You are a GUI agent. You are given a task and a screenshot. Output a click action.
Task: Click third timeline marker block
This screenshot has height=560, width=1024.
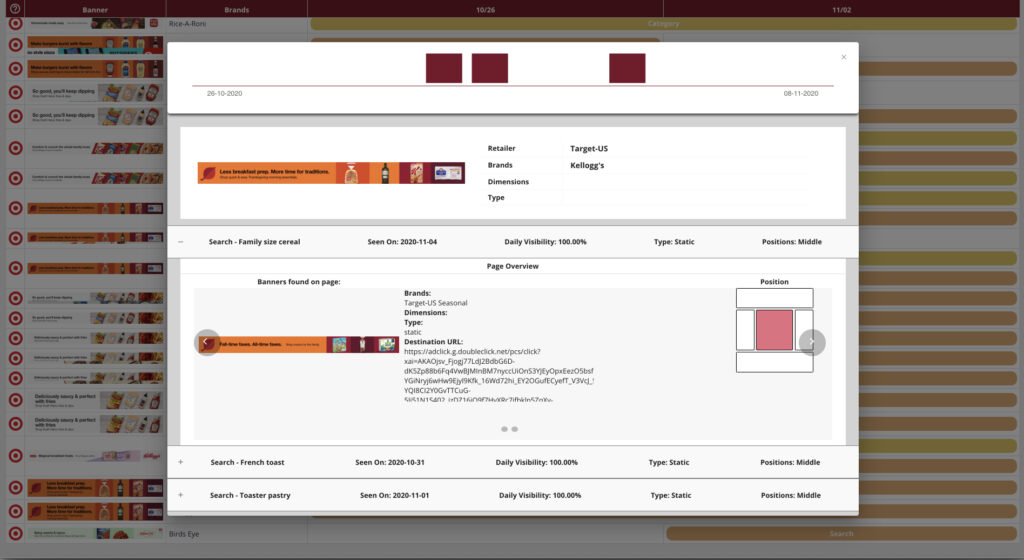pyautogui.click(x=627, y=69)
